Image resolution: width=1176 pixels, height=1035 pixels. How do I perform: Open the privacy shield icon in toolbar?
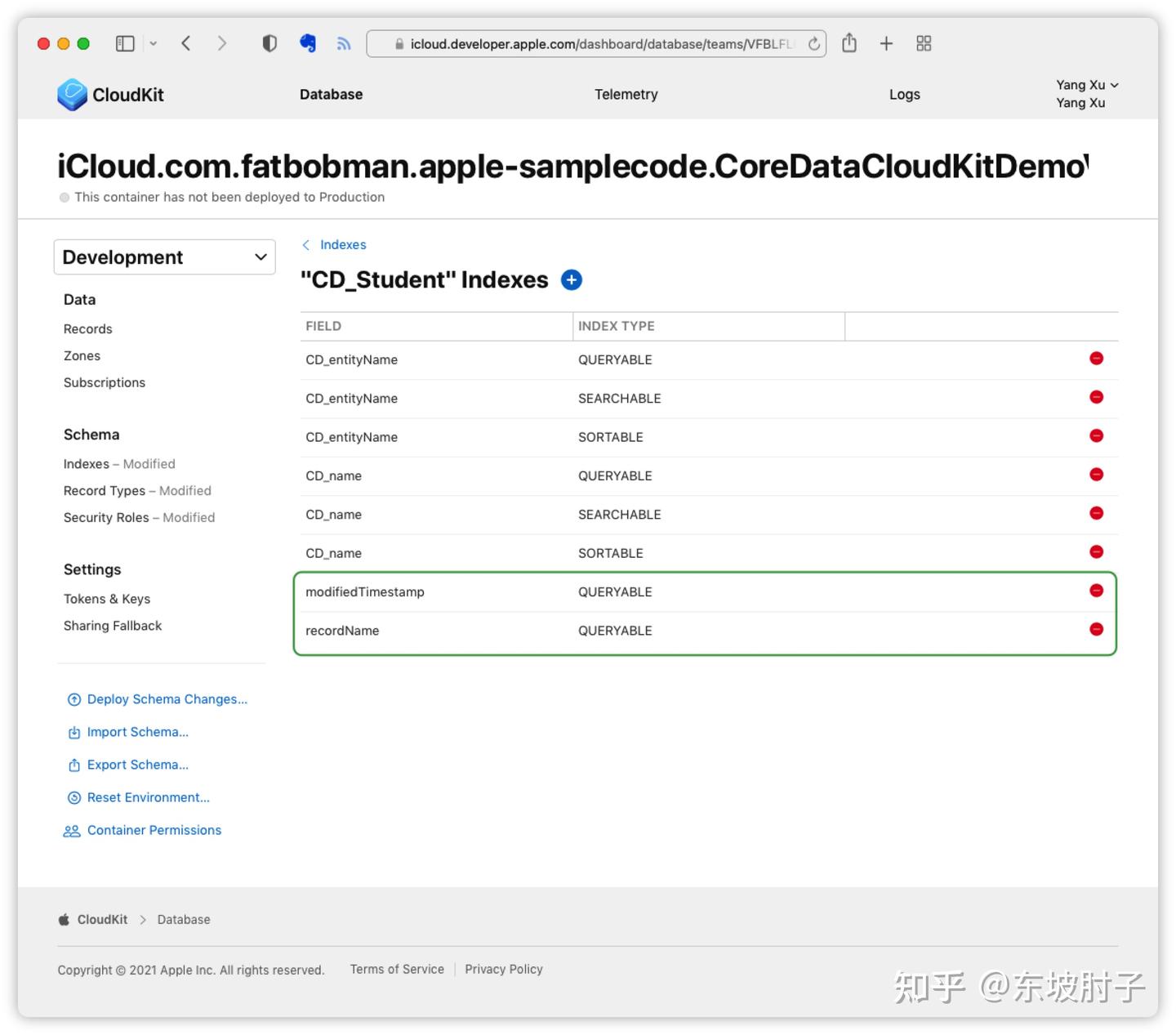click(269, 43)
